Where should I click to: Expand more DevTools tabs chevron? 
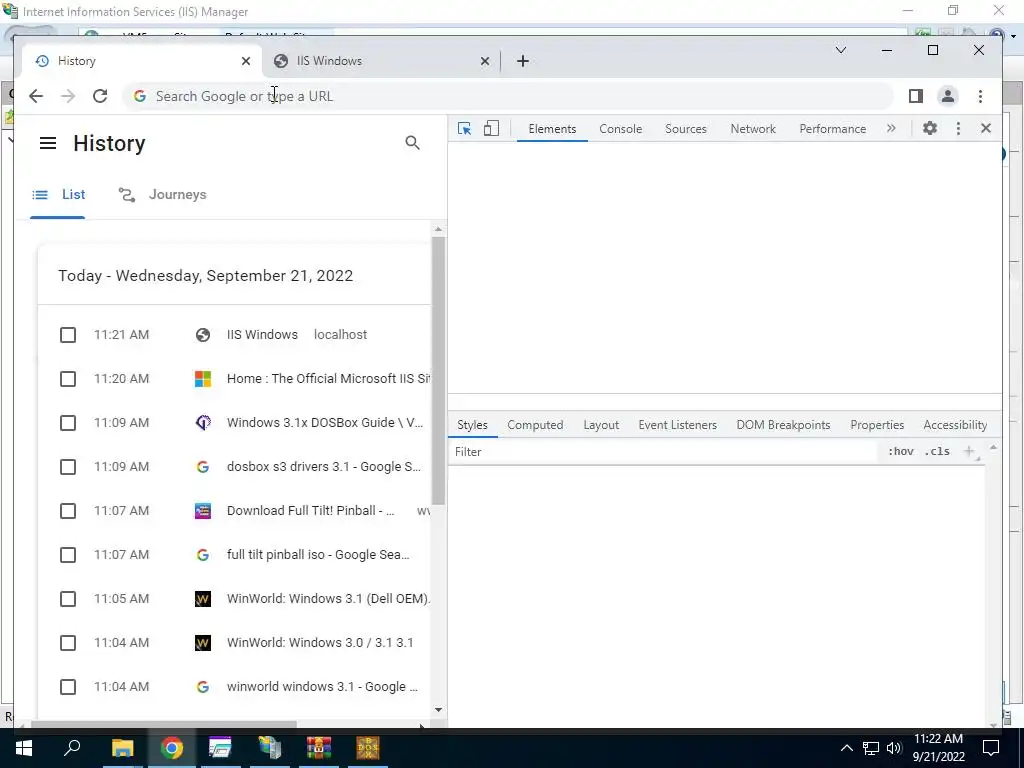pos(891,129)
